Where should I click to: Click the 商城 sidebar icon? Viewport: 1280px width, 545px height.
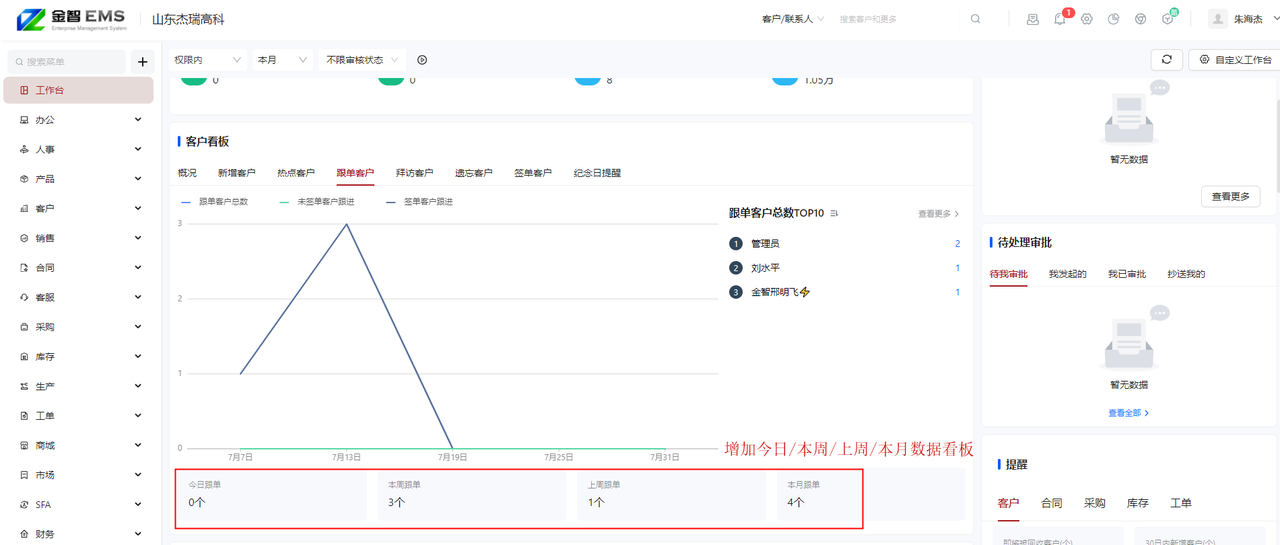click(24, 445)
